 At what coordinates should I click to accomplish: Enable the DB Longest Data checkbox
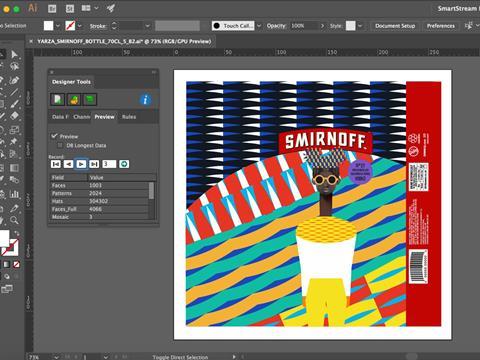coord(60,145)
